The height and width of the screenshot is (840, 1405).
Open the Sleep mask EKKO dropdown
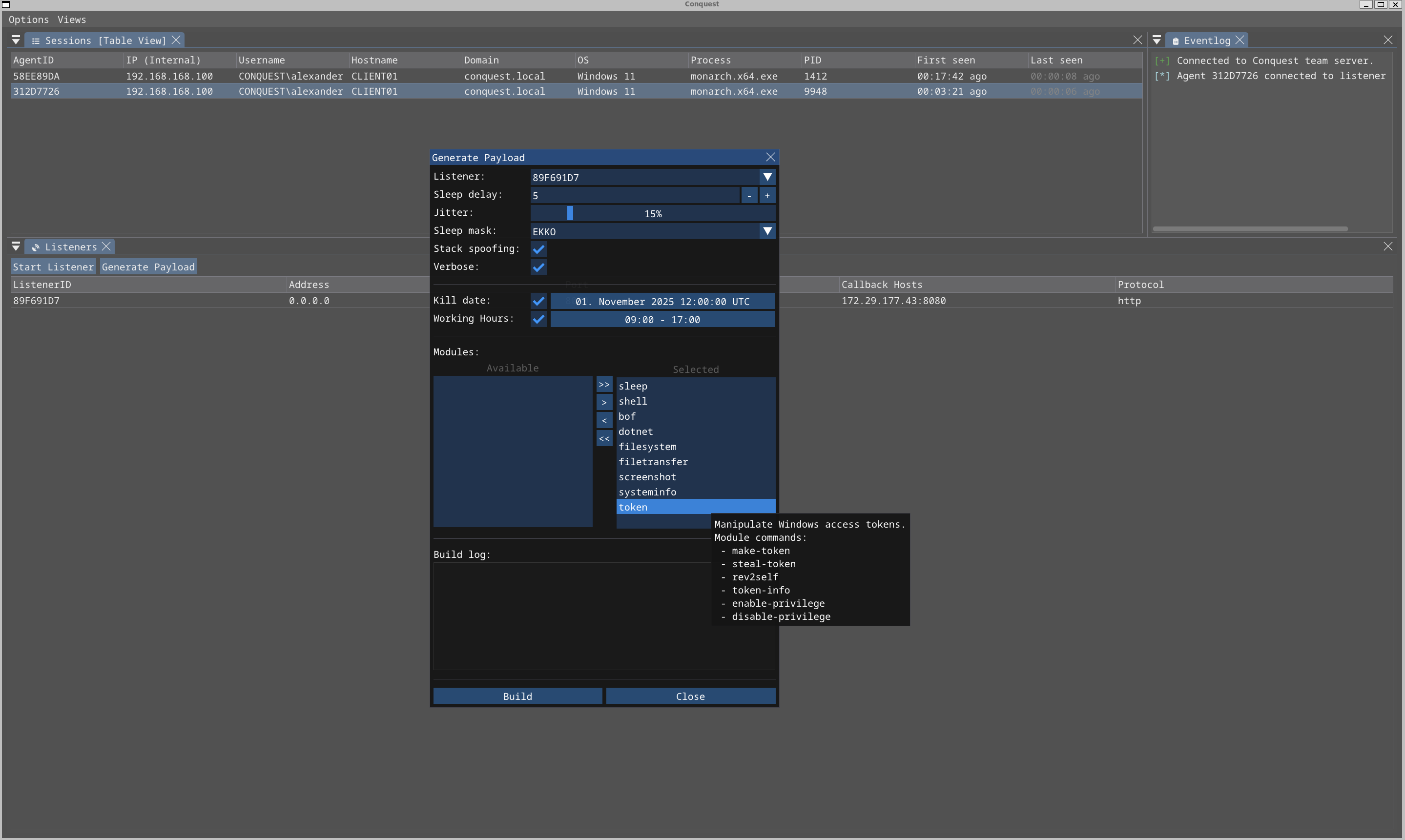pyautogui.click(x=767, y=231)
